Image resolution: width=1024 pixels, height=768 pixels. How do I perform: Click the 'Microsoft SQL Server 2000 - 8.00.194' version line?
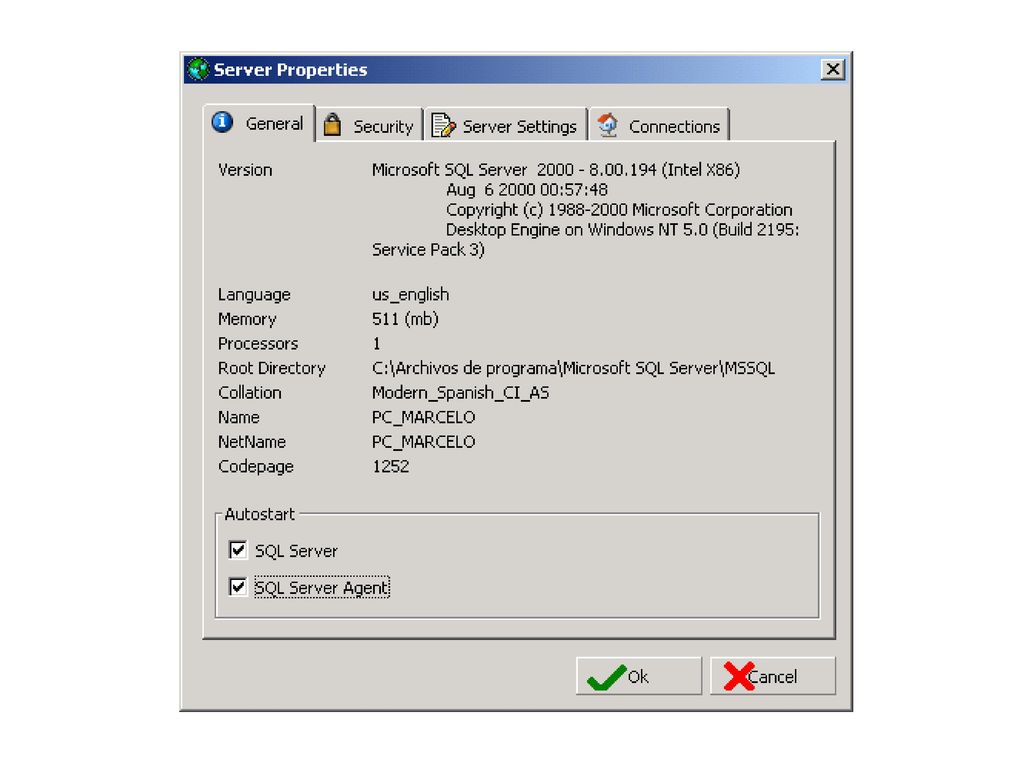(x=556, y=170)
